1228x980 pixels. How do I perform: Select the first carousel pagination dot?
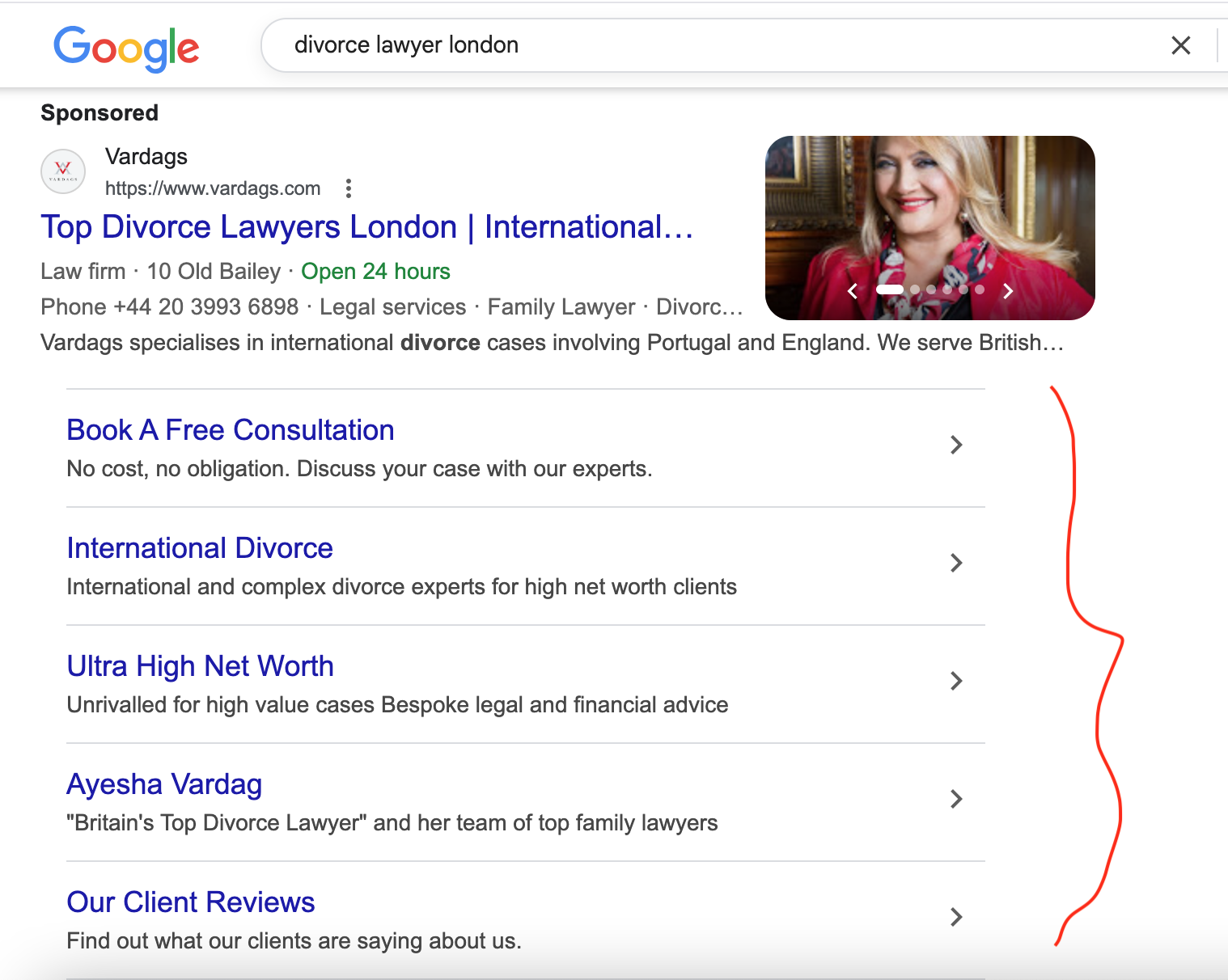[x=890, y=289]
